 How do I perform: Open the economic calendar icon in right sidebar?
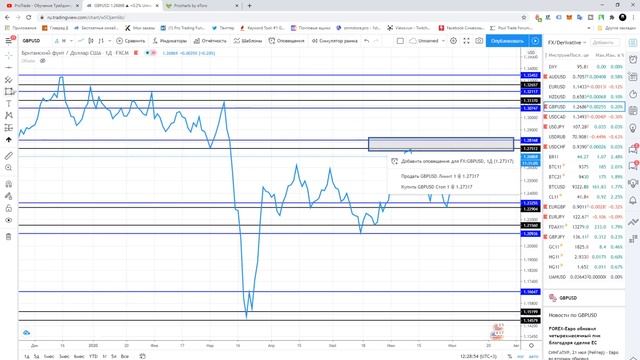633,111
